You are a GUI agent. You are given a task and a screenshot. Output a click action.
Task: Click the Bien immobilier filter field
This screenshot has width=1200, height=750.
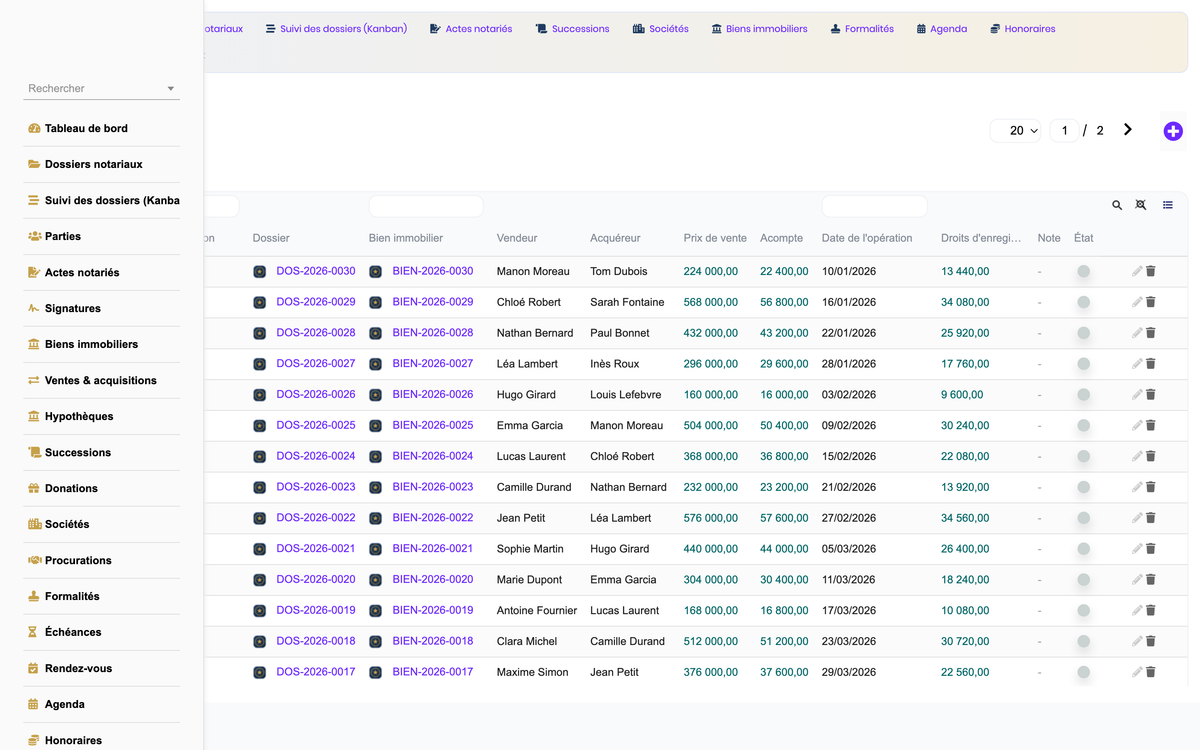point(426,206)
